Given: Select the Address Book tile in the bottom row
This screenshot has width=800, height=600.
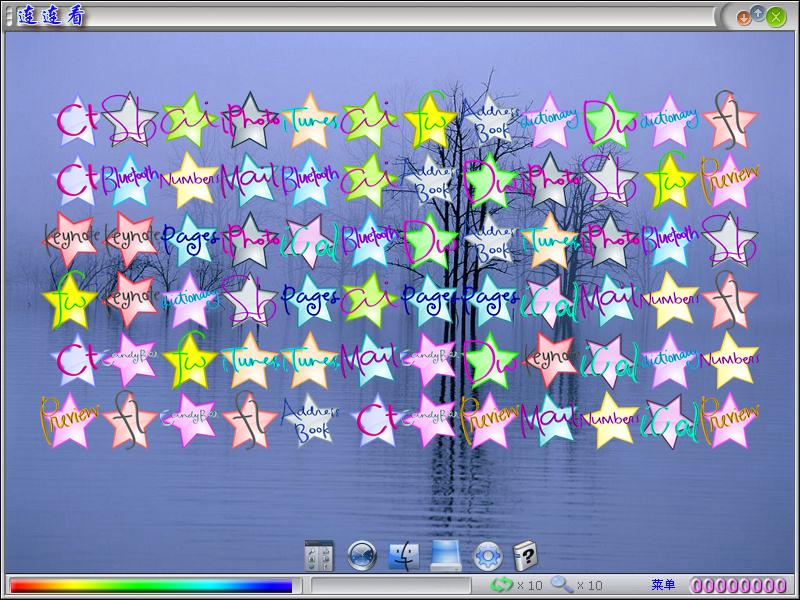Looking at the screenshot, I should point(310,420).
